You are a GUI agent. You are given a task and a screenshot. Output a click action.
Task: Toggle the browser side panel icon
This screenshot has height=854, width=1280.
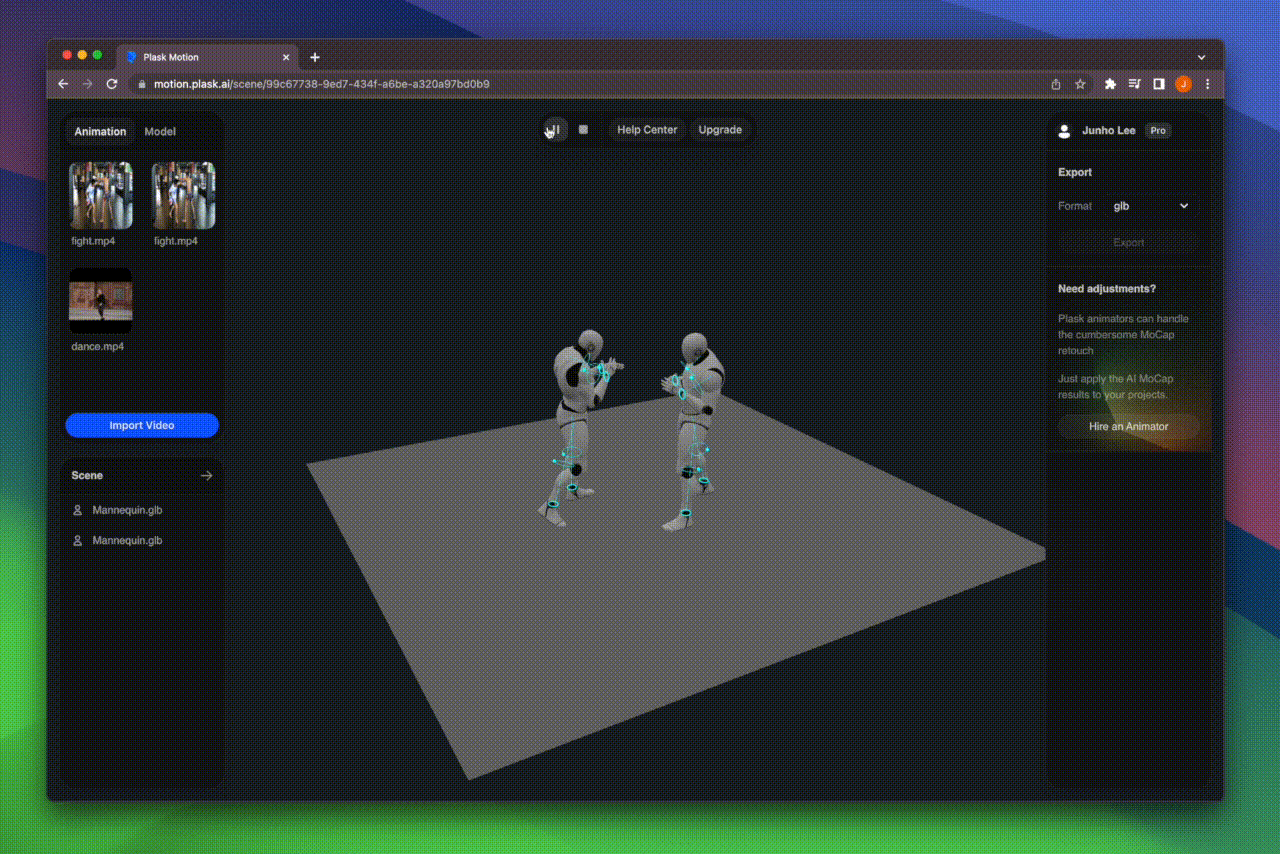pyautogui.click(x=1158, y=85)
